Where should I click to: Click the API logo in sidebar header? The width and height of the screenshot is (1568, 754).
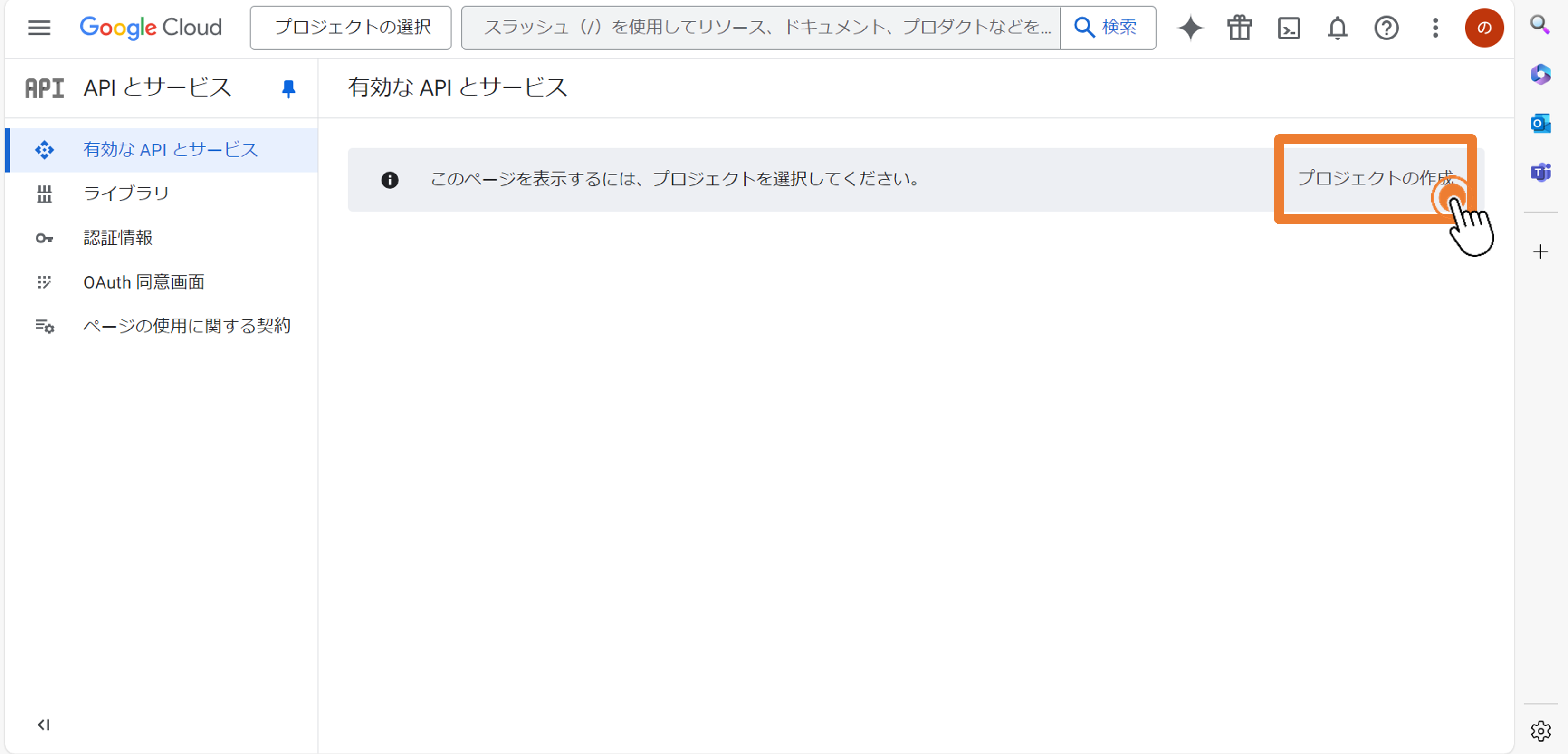tap(44, 88)
